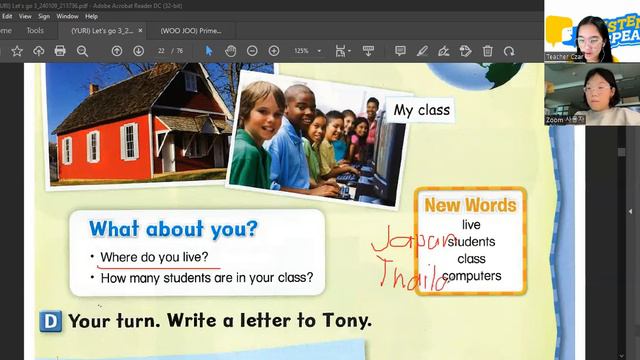Click the word 'computers' in New Words
Viewport: 640px width, 360px height.
471,276
